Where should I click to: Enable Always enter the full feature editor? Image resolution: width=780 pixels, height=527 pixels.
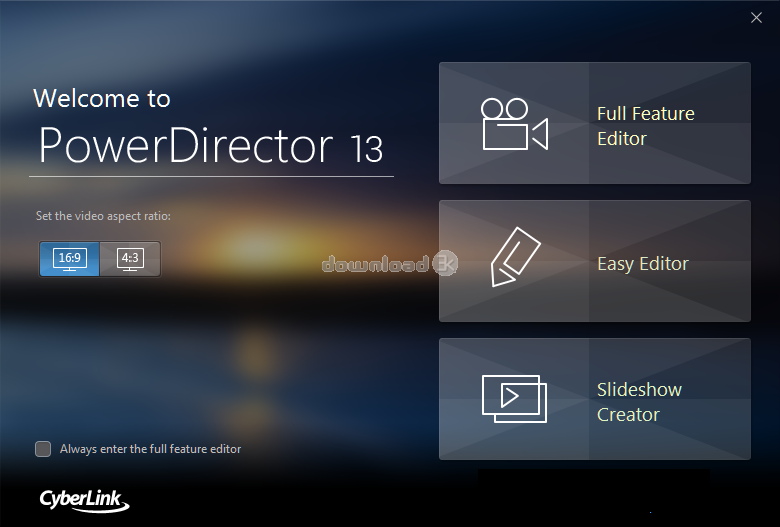[43, 449]
